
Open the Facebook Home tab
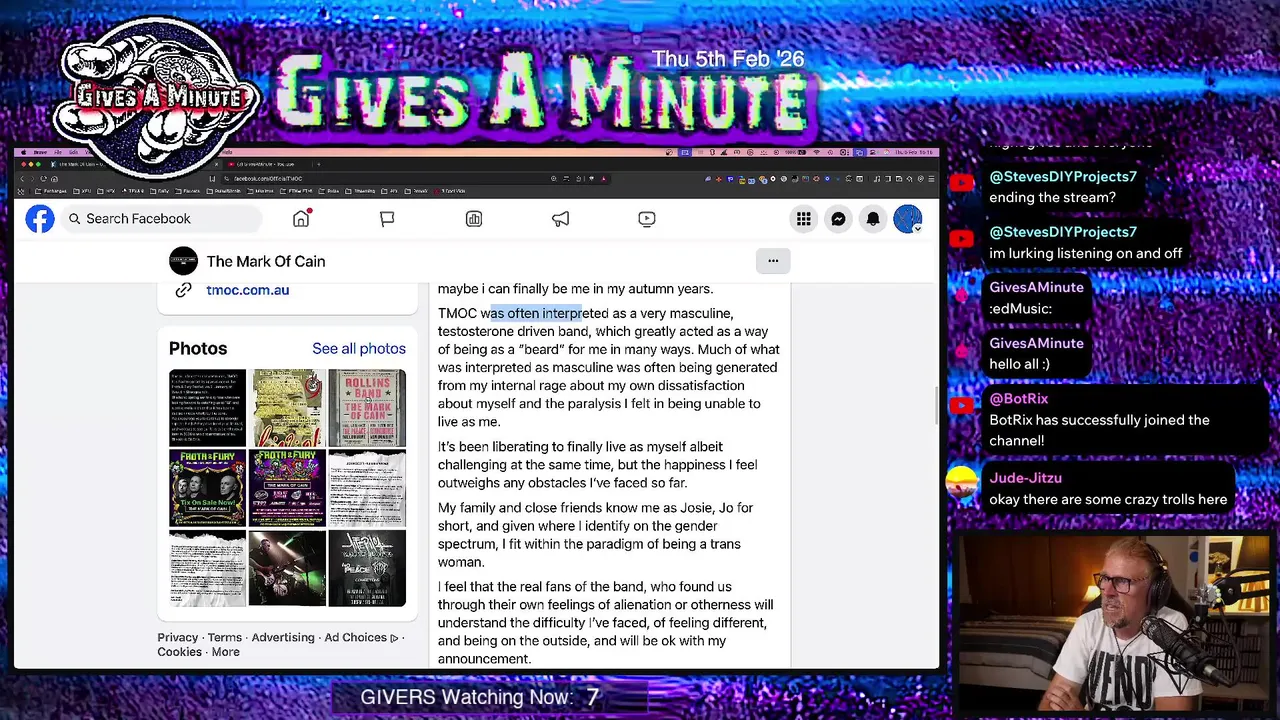point(301,218)
